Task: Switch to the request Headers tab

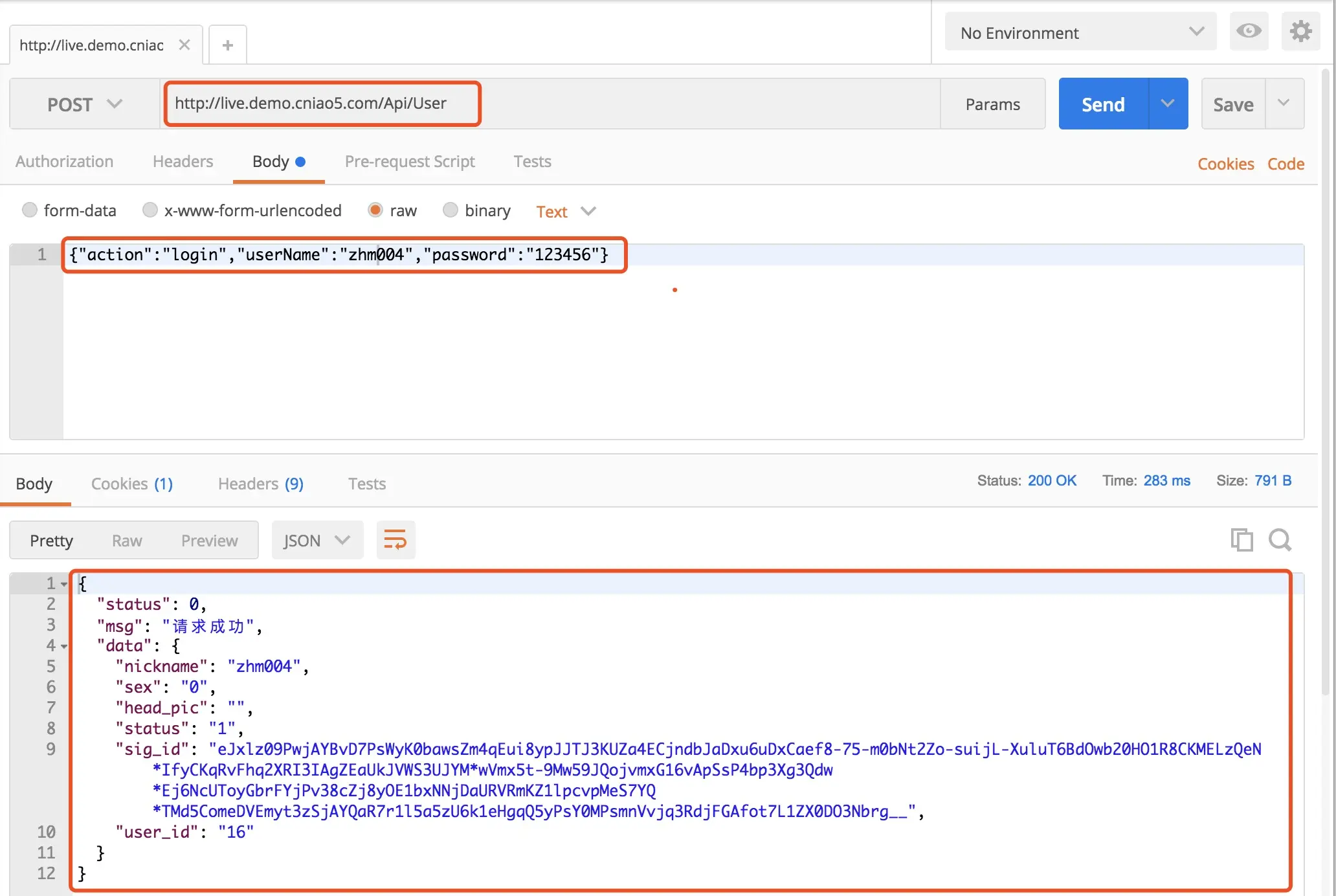Action: tap(183, 162)
